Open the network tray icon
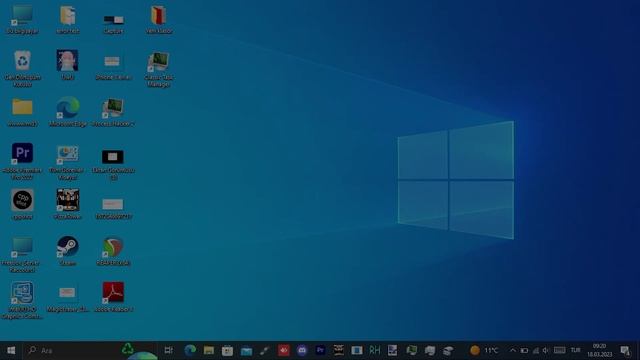Screen dimensions: 640x360 click(x=536, y=350)
